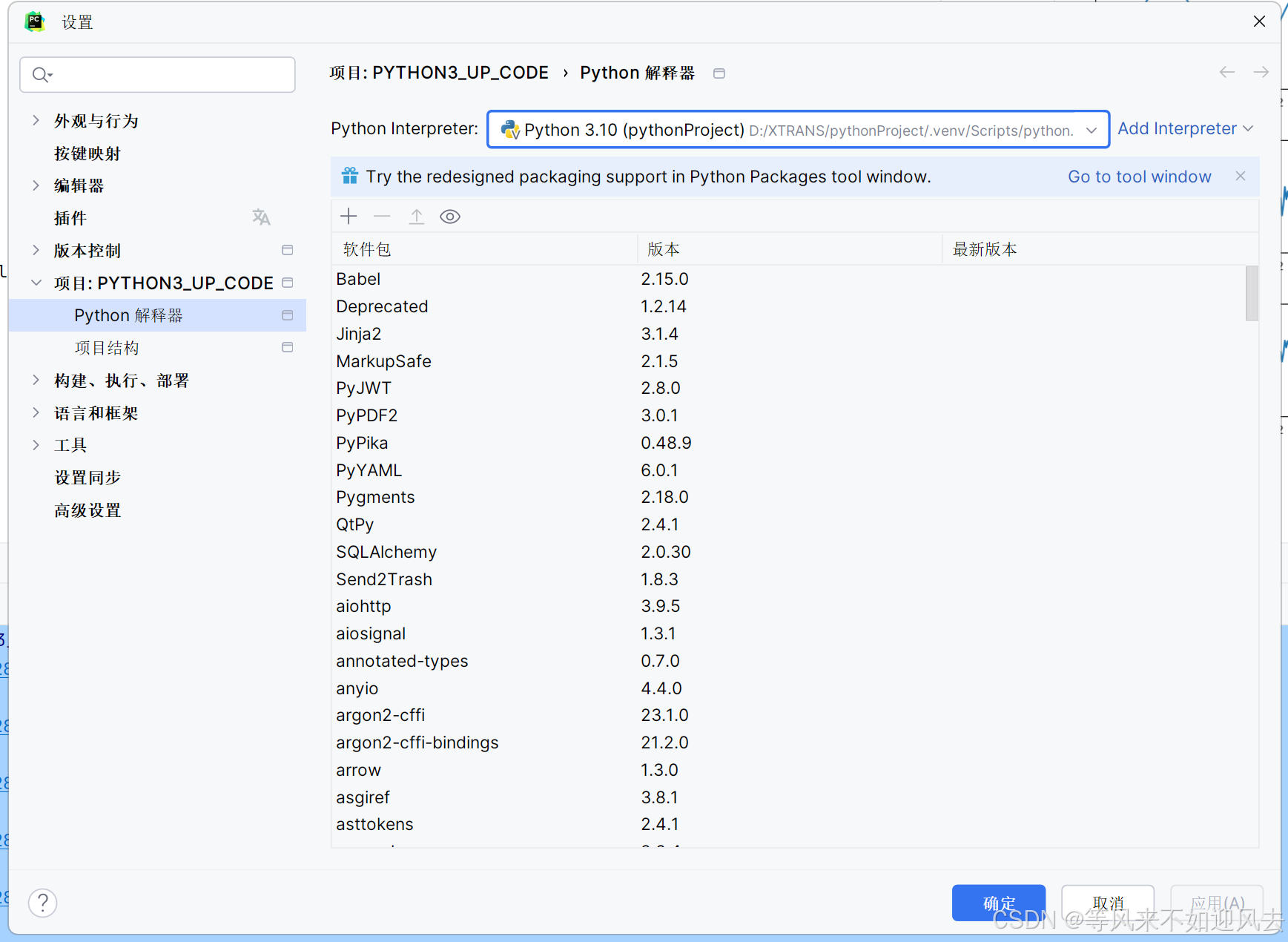Sort by the 最新版本 column header
Image resolution: width=1288 pixels, height=942 pixels.
[1100, 249]
